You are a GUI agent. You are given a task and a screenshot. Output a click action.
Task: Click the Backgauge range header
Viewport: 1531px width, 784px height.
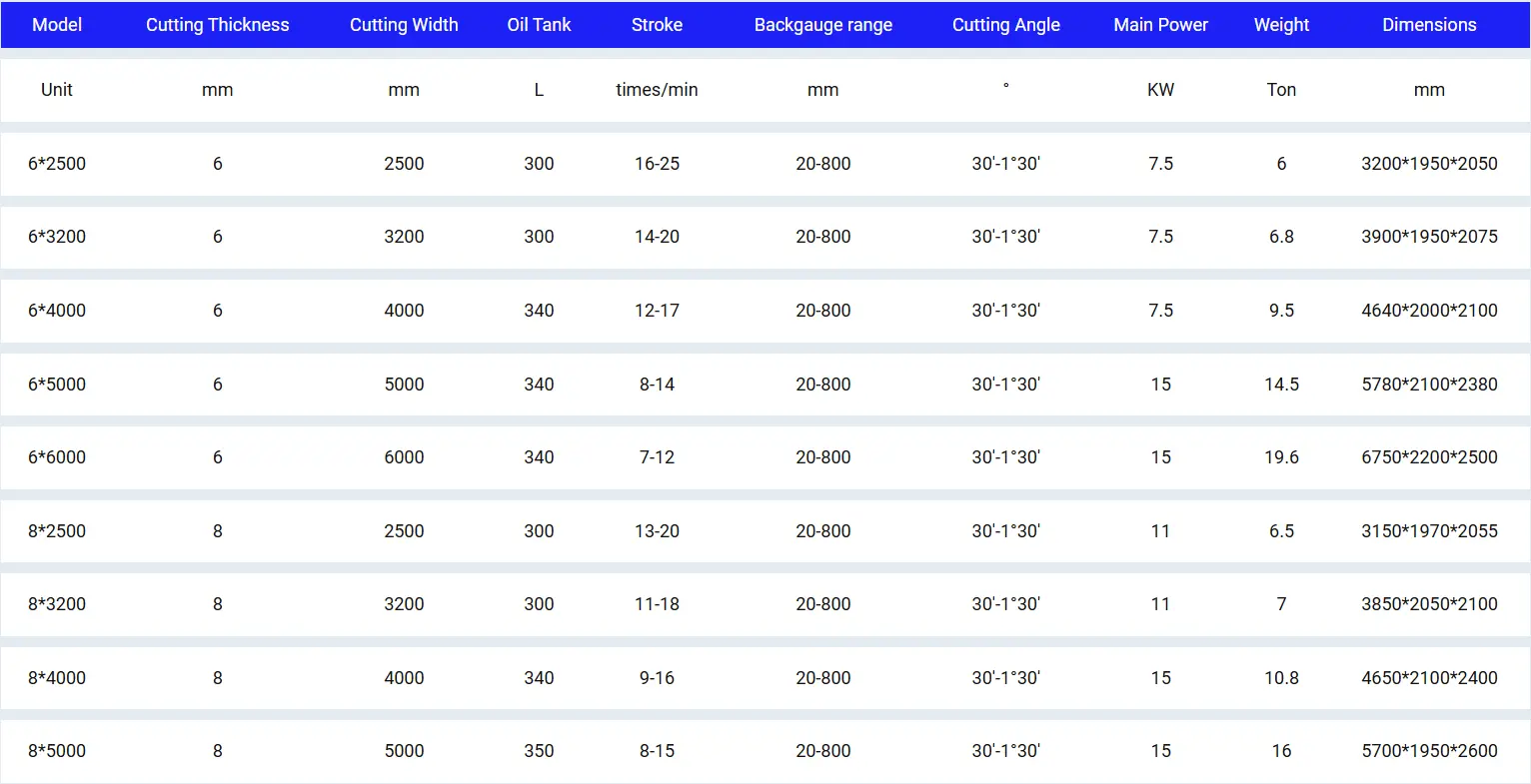822,25
